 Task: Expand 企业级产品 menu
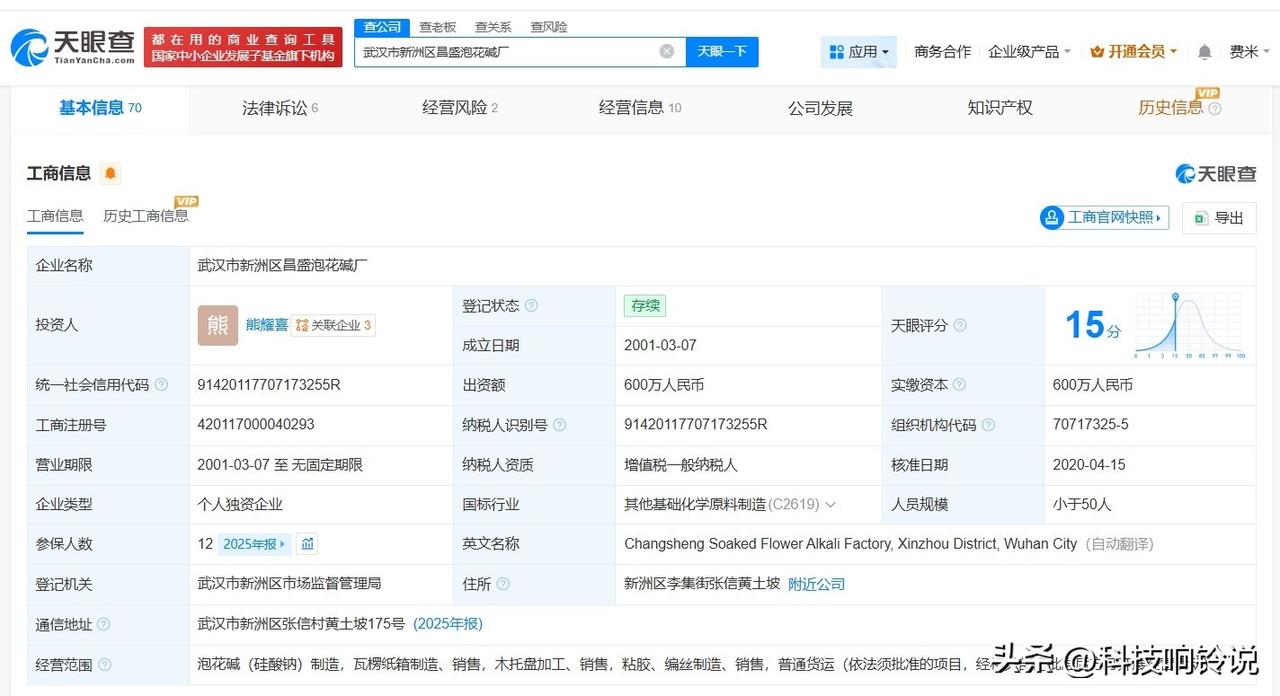pyautogui.click(x=1029, y=52)
